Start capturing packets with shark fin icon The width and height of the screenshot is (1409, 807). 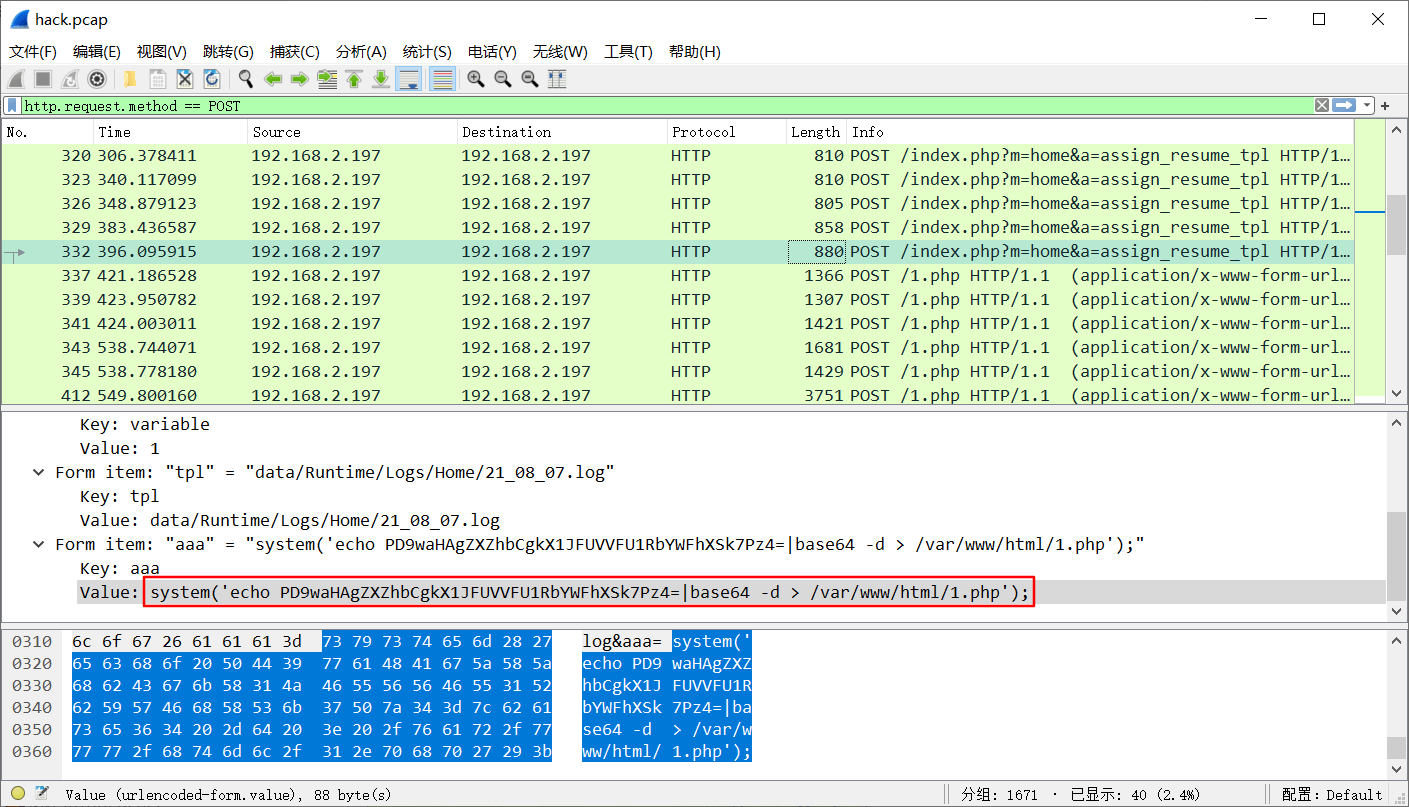[17, 79]
